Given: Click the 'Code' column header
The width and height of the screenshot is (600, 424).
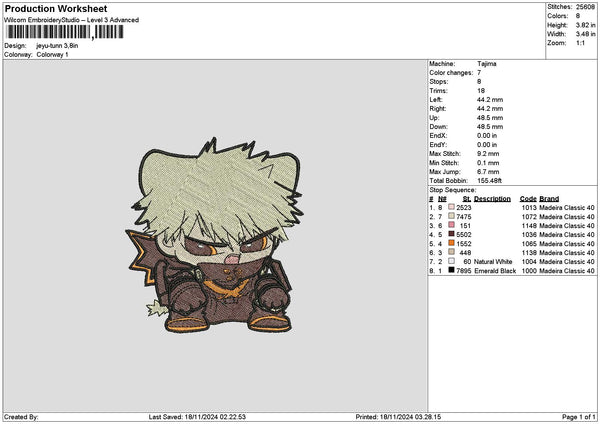Looking at the screenshot, I should tap(528, 199).
